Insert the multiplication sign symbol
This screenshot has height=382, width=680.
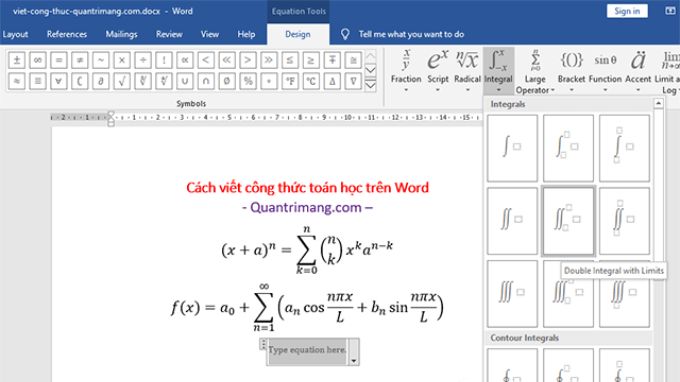[122, 60]
